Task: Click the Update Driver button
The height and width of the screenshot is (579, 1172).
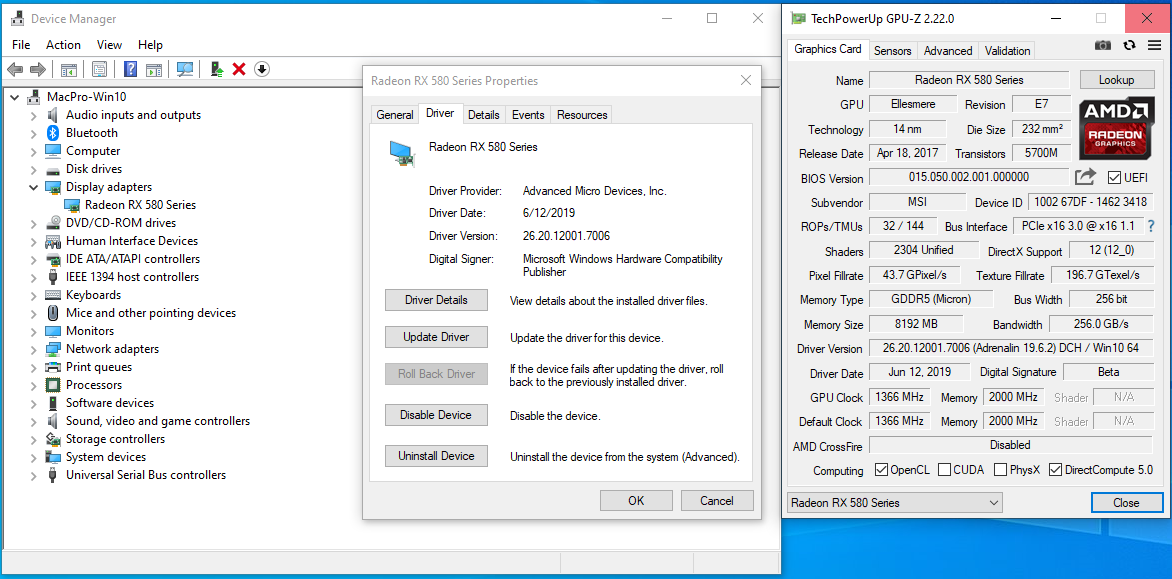Action: click(x=437, y=337)
